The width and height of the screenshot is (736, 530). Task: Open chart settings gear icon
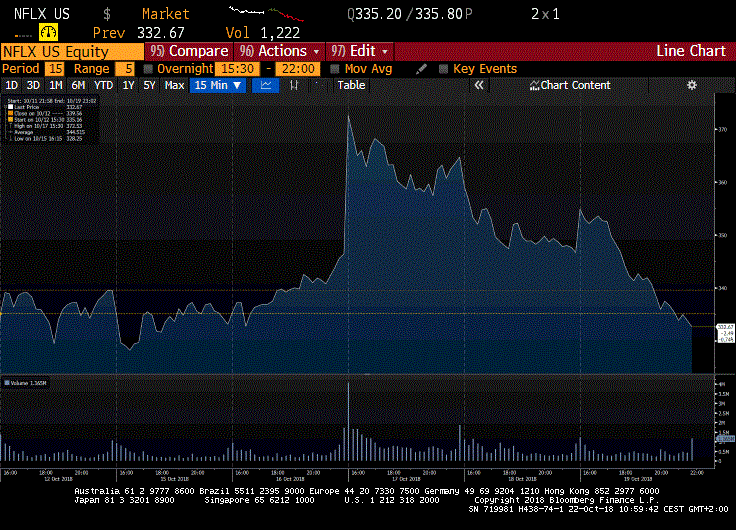pos(692,85)
